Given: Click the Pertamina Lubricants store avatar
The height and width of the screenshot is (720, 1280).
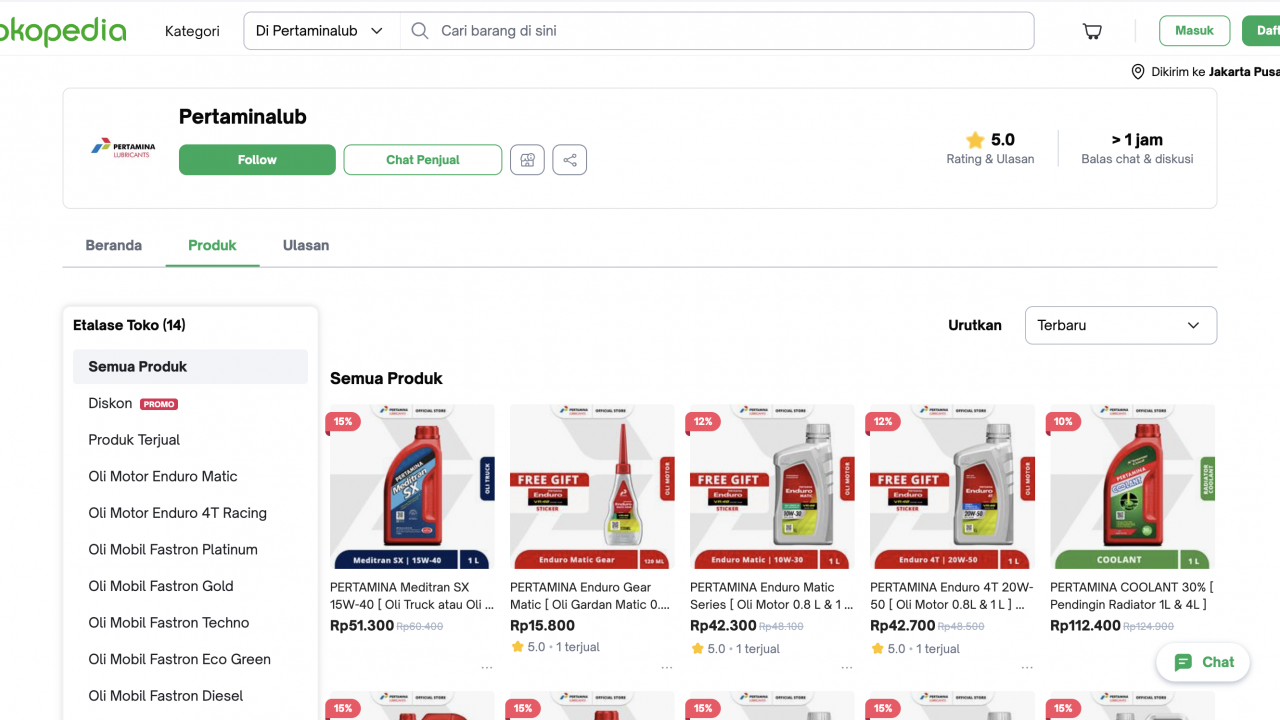Looking at the screenshot, I should 121,147.
